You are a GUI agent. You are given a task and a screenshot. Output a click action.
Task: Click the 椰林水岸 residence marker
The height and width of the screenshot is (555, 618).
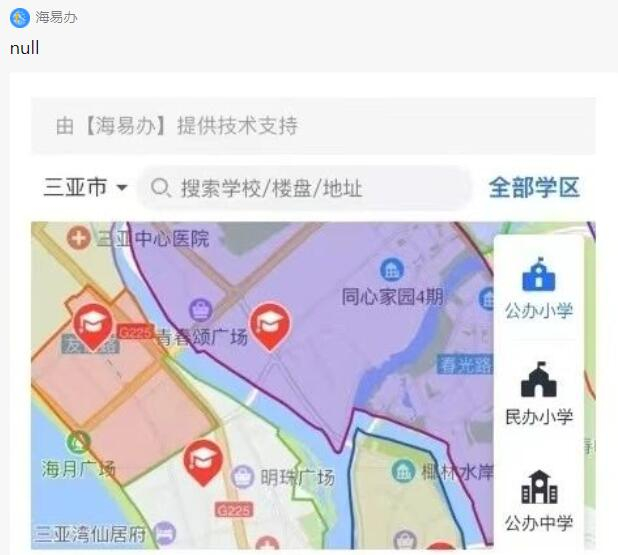pos(403,471)
